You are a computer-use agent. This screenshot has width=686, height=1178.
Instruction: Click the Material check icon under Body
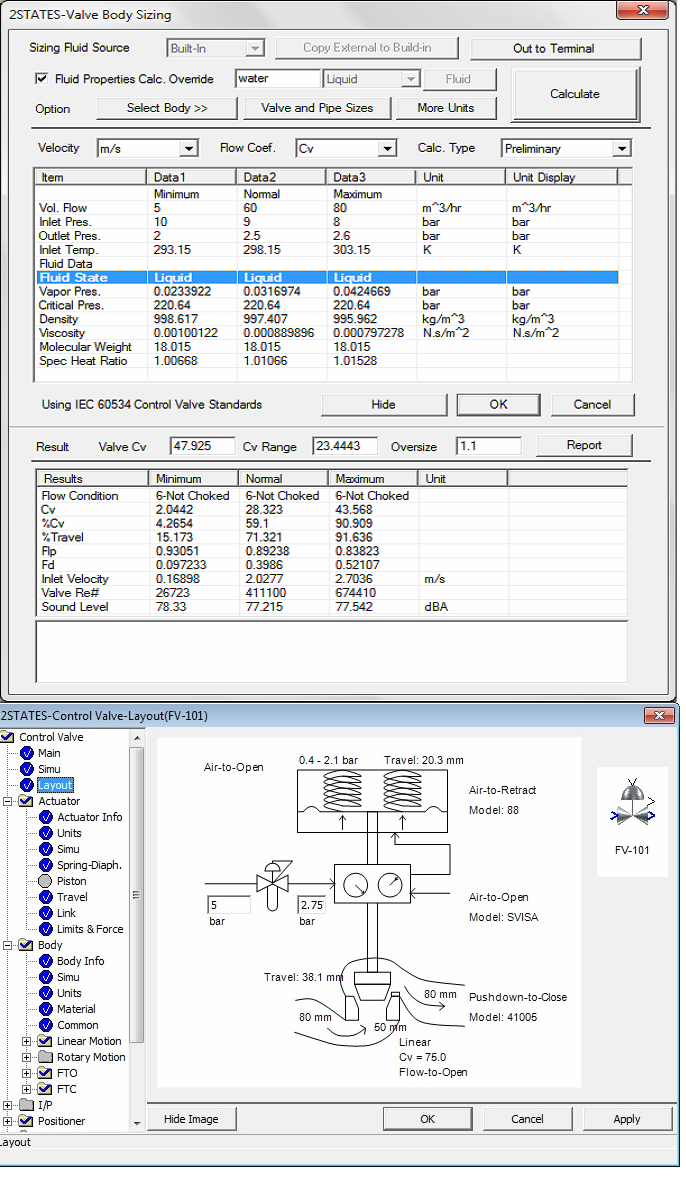click(x=45, y=1009)
